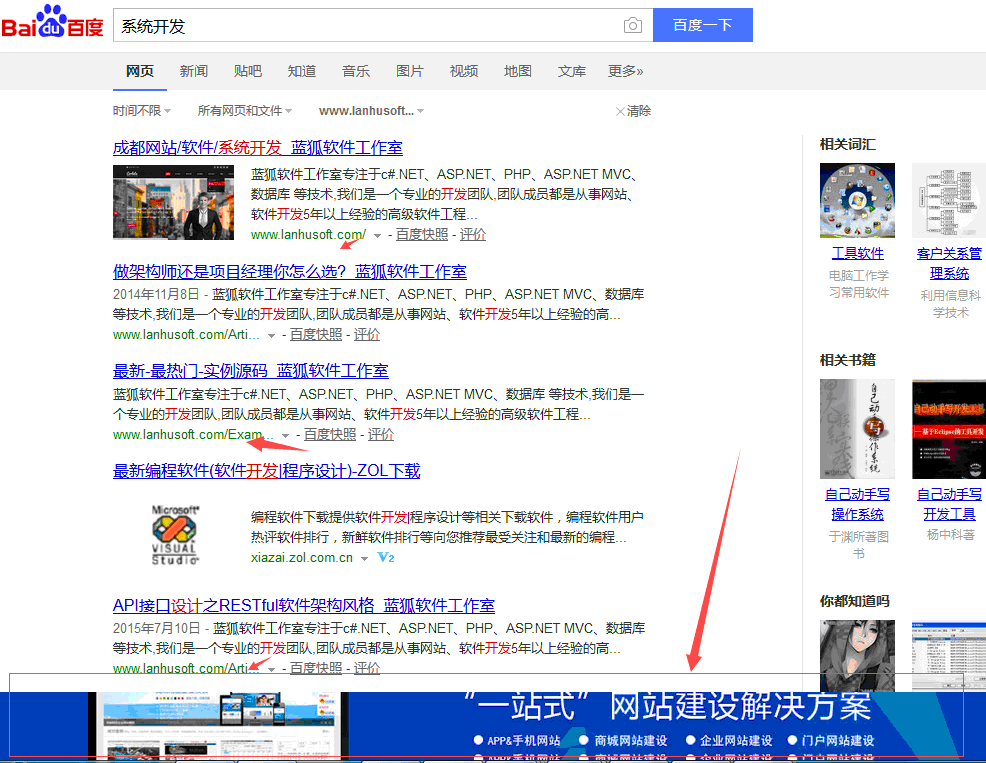Click the 自己动手写开发工具 book cover
The width and height of the screenshot is (986, 763).
(x=949, y=429)
